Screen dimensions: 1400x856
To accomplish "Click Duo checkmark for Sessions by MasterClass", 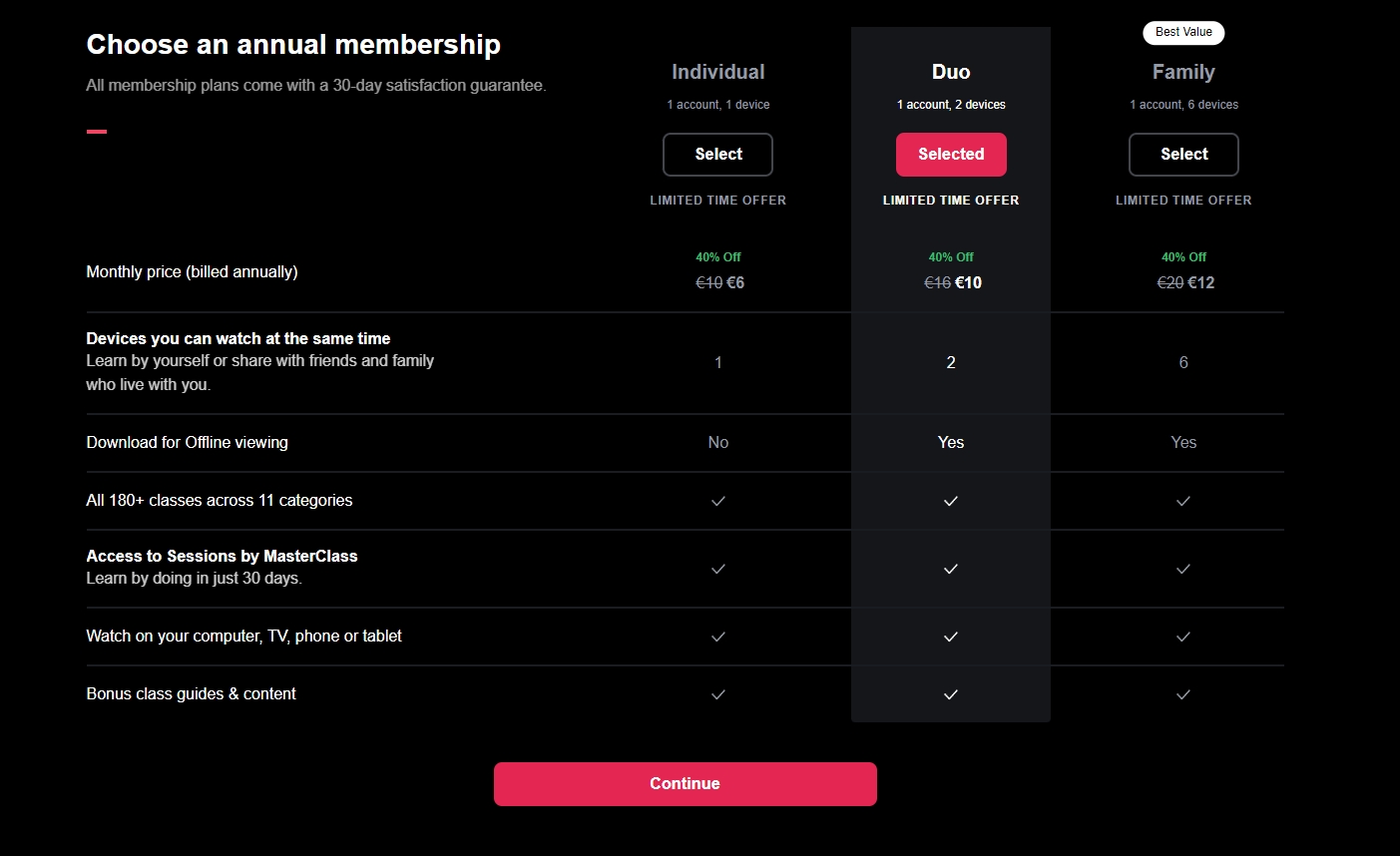I will point(951,569).
